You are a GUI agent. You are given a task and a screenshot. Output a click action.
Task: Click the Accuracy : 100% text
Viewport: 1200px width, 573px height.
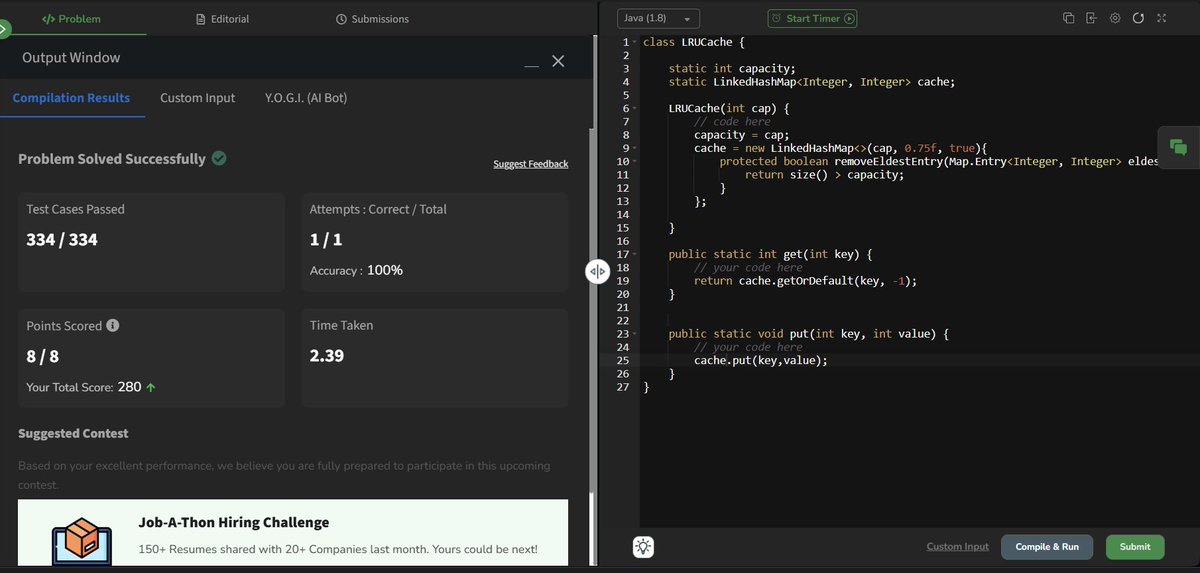[x=356, y=270]
